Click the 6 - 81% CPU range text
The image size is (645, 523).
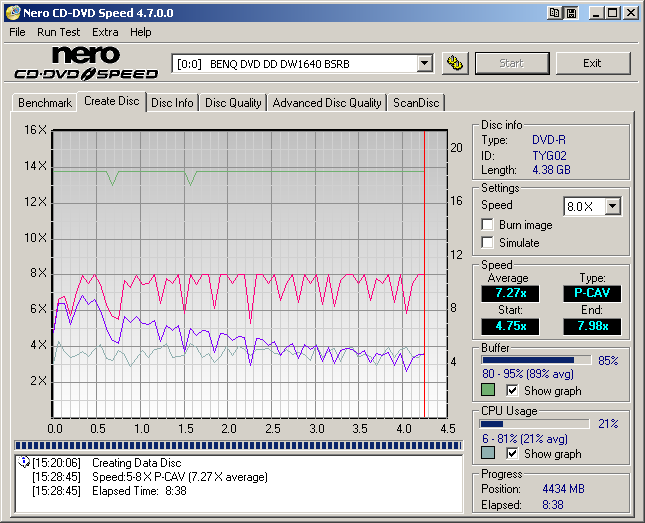(x=525, y=439)
